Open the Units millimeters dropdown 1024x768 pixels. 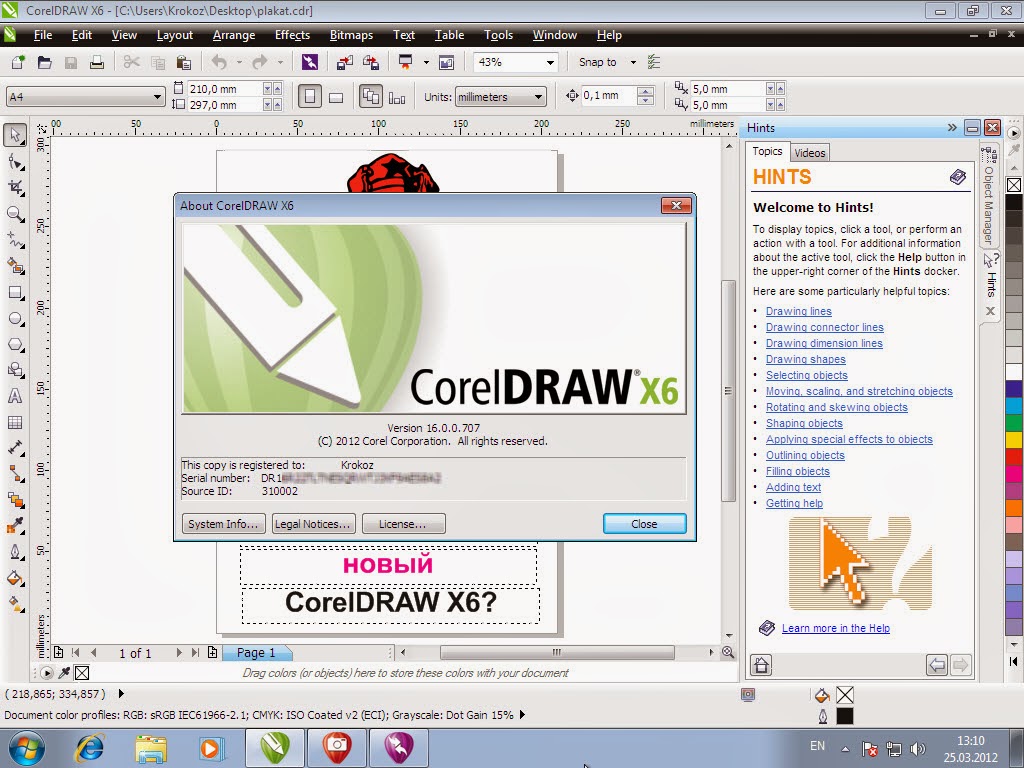(x=538, y=97)
